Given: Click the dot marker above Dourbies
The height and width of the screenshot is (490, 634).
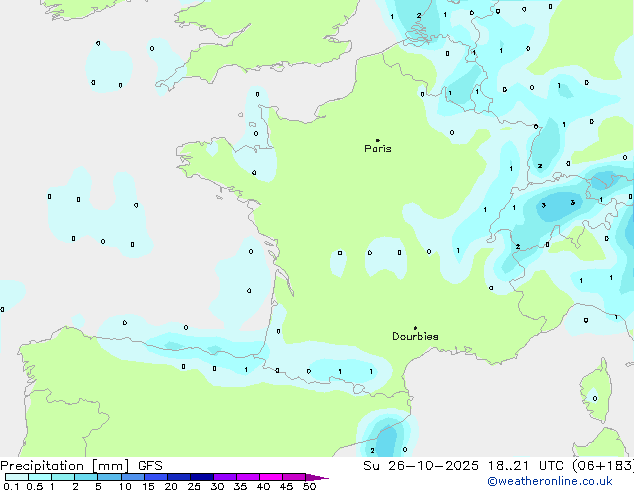Looking at the screenshot, I should pyautogui.click(x=415, y=328).
